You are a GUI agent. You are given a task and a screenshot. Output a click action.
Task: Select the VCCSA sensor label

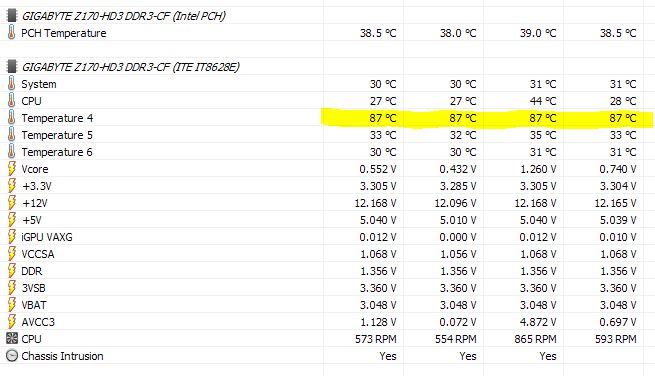click(38, 254)
